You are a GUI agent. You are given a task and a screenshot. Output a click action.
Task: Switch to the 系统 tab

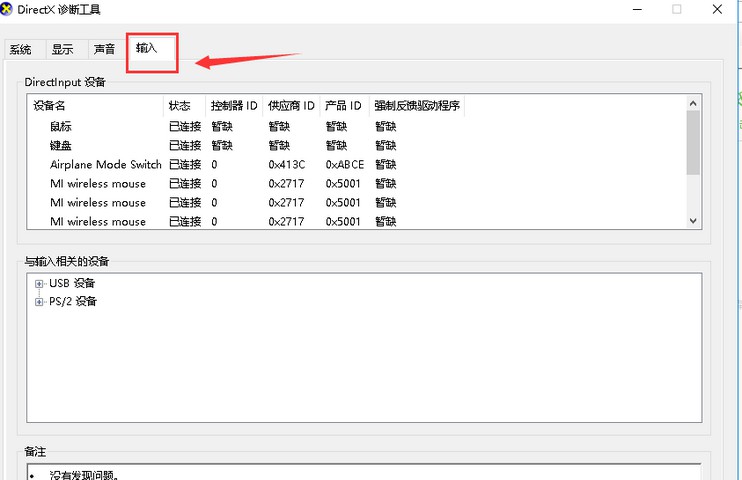tap(20, 49)
